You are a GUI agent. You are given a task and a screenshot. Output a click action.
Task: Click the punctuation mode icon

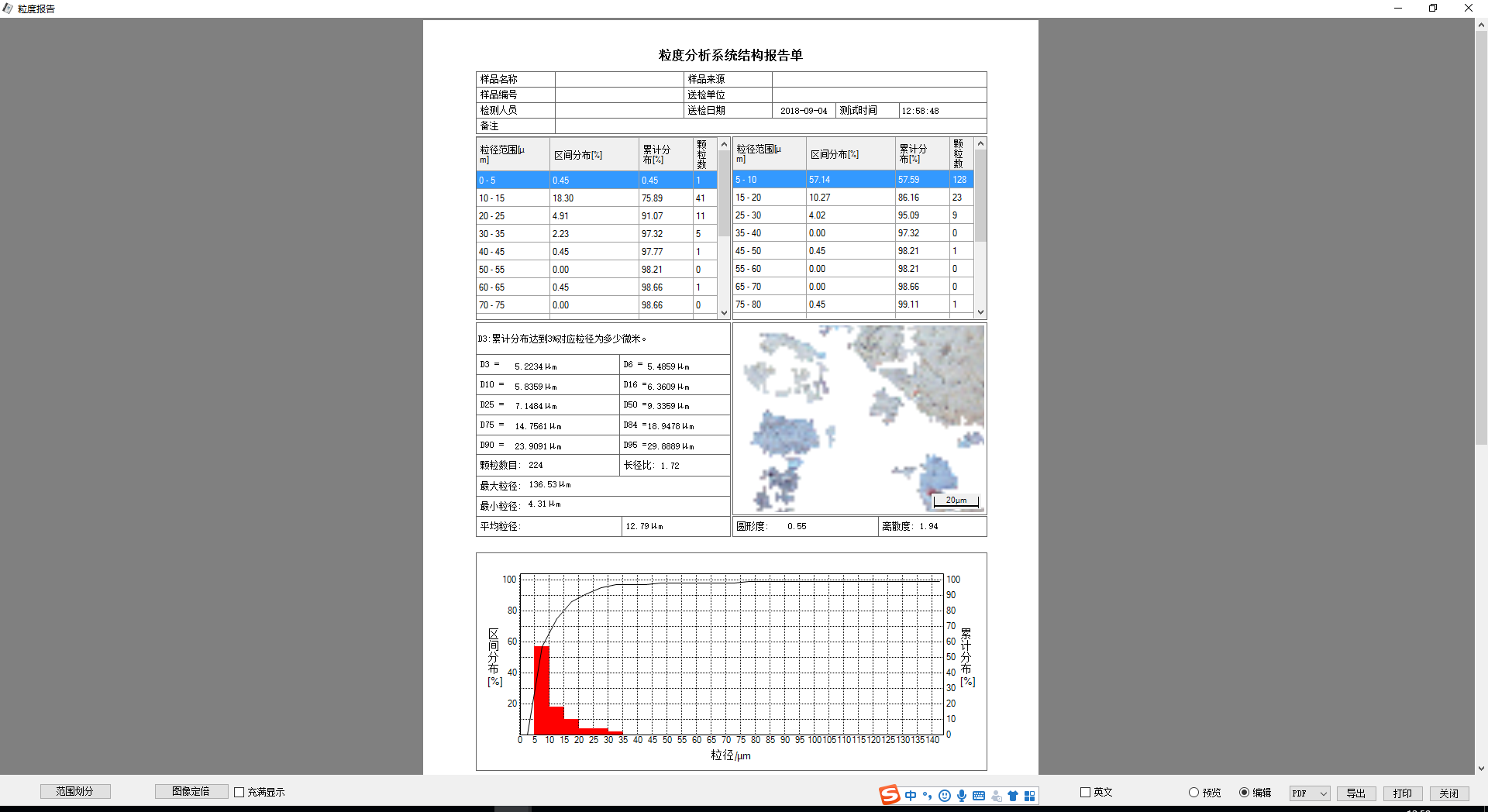point(927,796)
